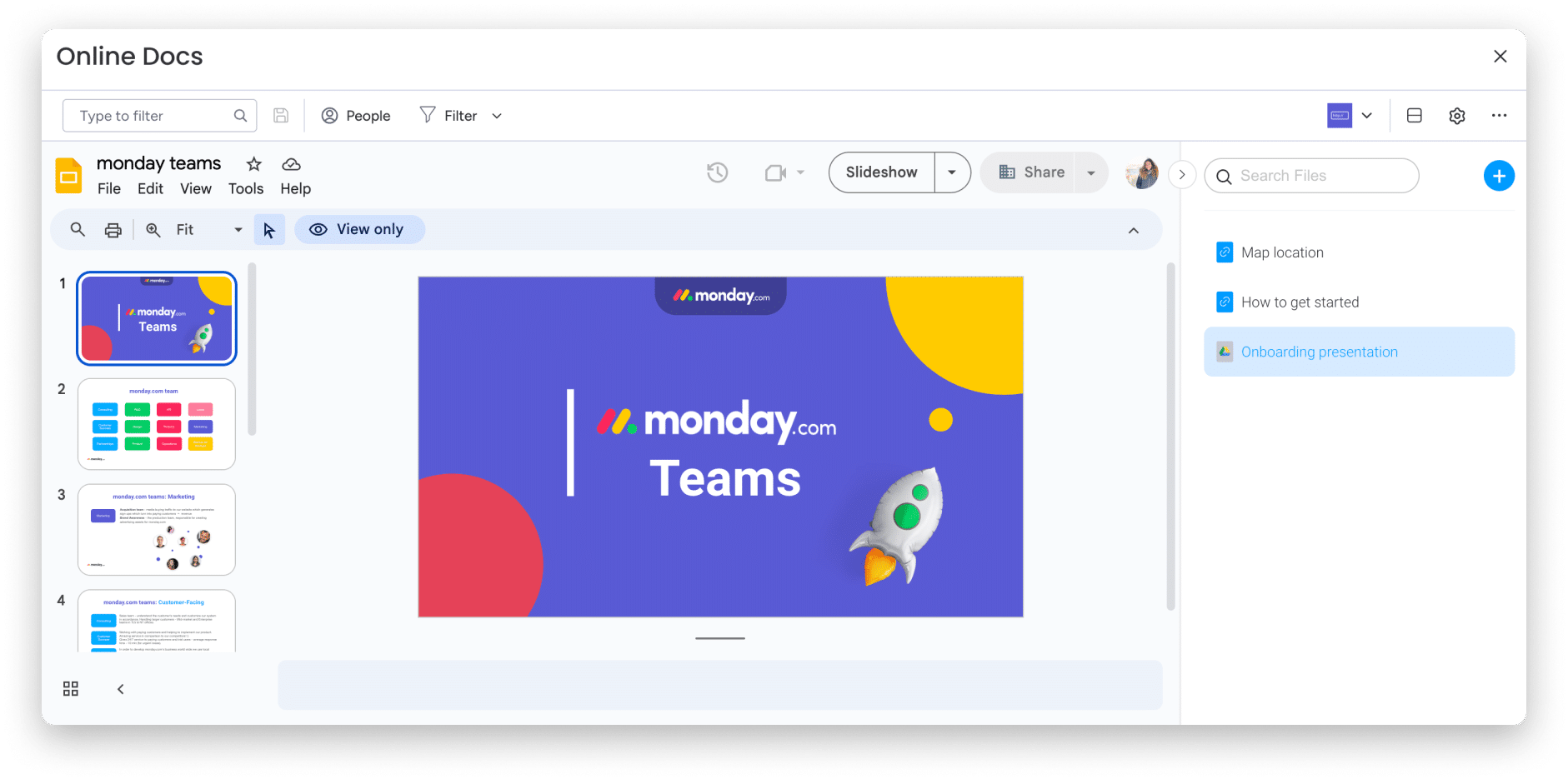Click the purple view mode icon

tap(1340, 116)
